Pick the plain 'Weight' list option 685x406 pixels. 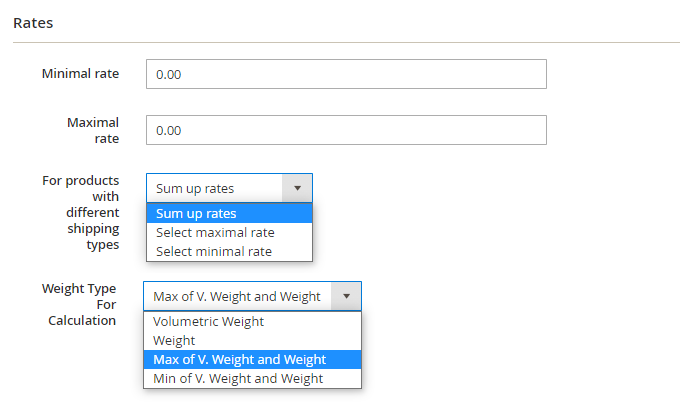[x=252, y=341]
